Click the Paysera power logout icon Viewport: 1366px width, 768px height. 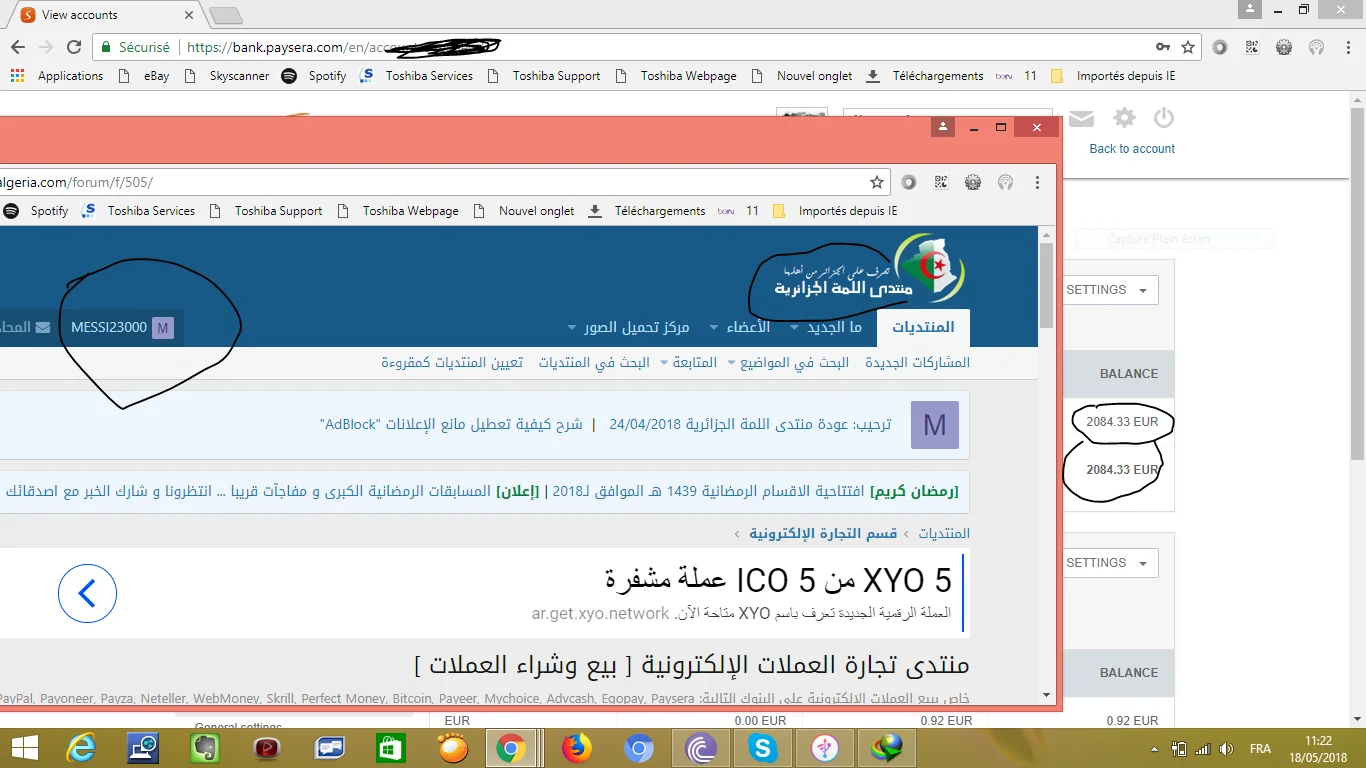click(x=1163, y=119)
